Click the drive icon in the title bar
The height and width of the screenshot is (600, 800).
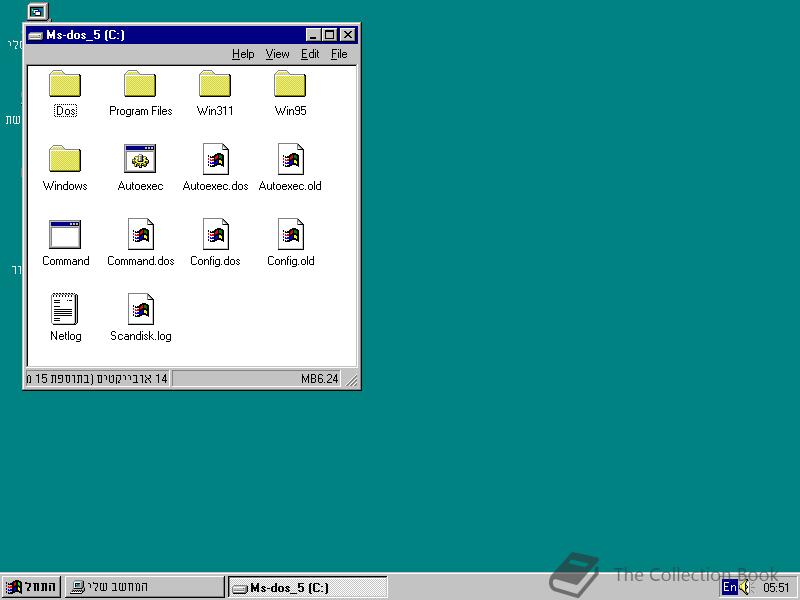35,35
